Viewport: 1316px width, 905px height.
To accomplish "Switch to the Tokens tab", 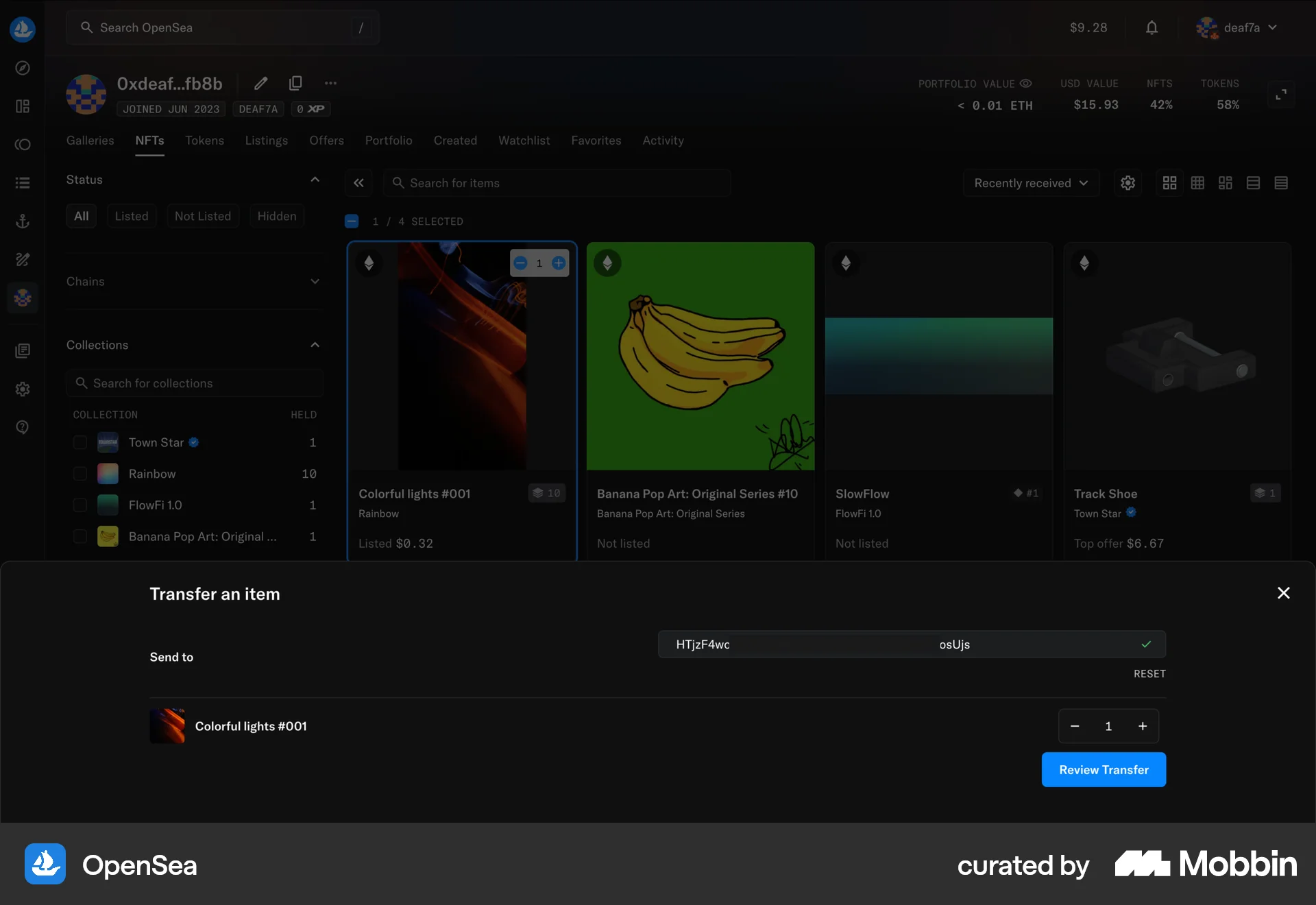I will [204, 141].
